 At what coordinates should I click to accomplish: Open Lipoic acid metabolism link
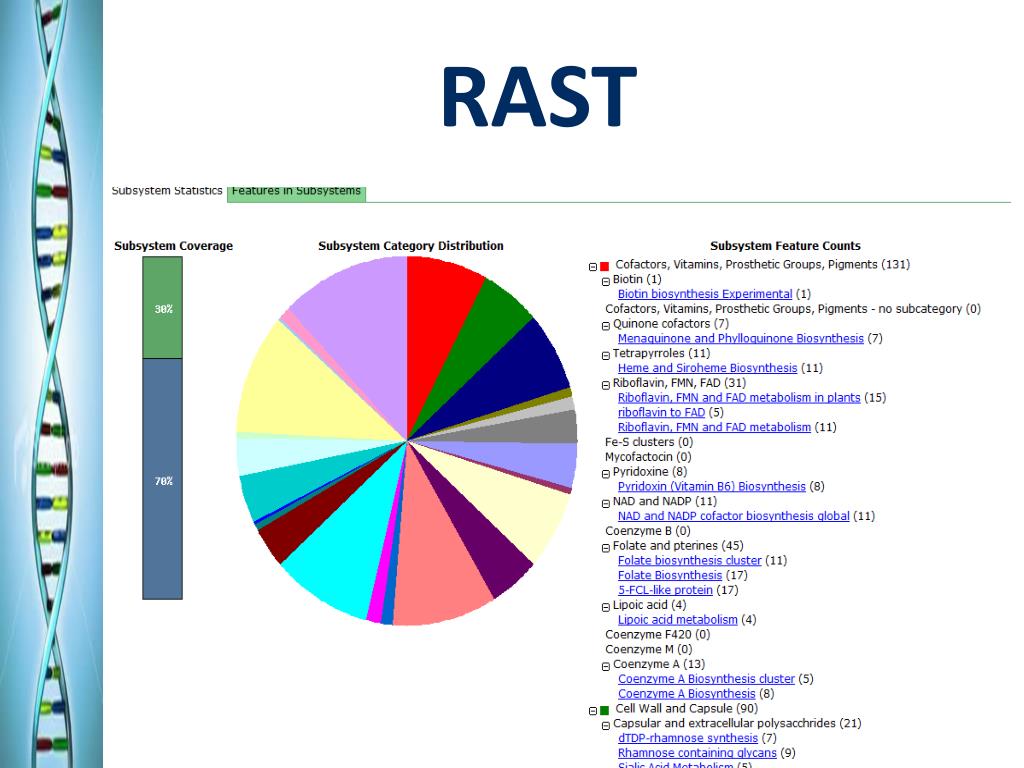(677, 620)
